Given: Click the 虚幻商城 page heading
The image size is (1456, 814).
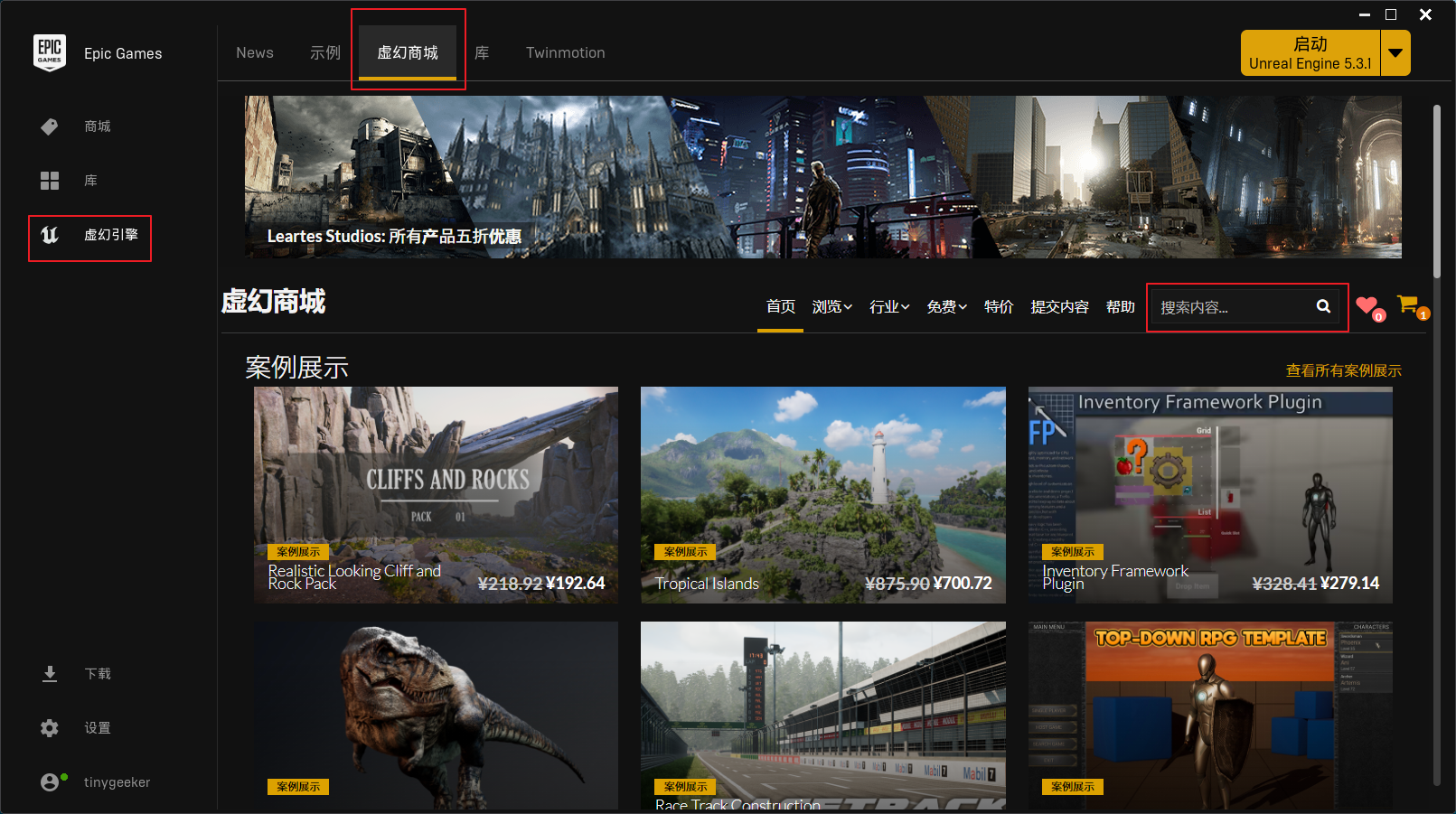Looking at the screenshot, I should (x=274, y=302).
